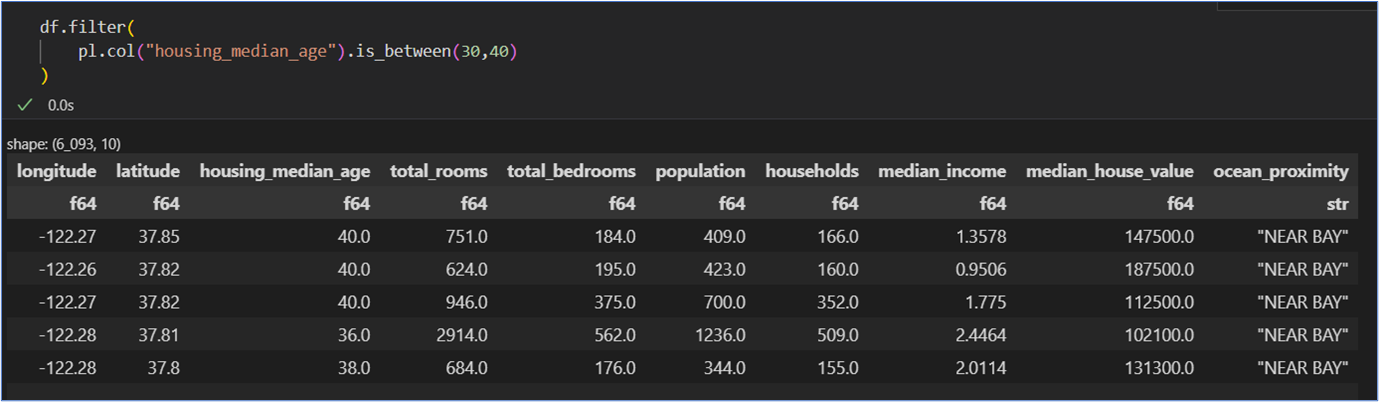Click the closing parenthesis code line
Viewport: 1379px width, 402px height.
point(44,75)
